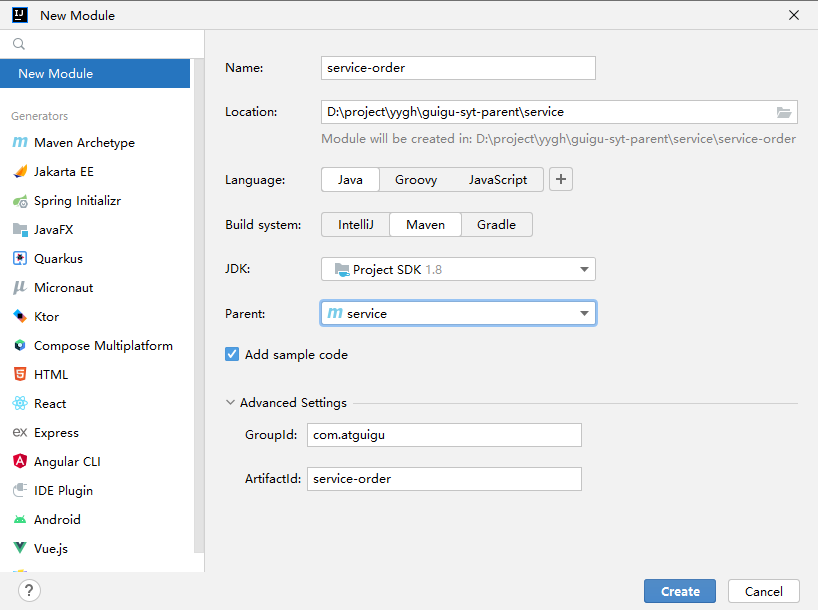This screenshot has height=610, width=818.
Task: Add another language with plus button
Action: (561, 180)
